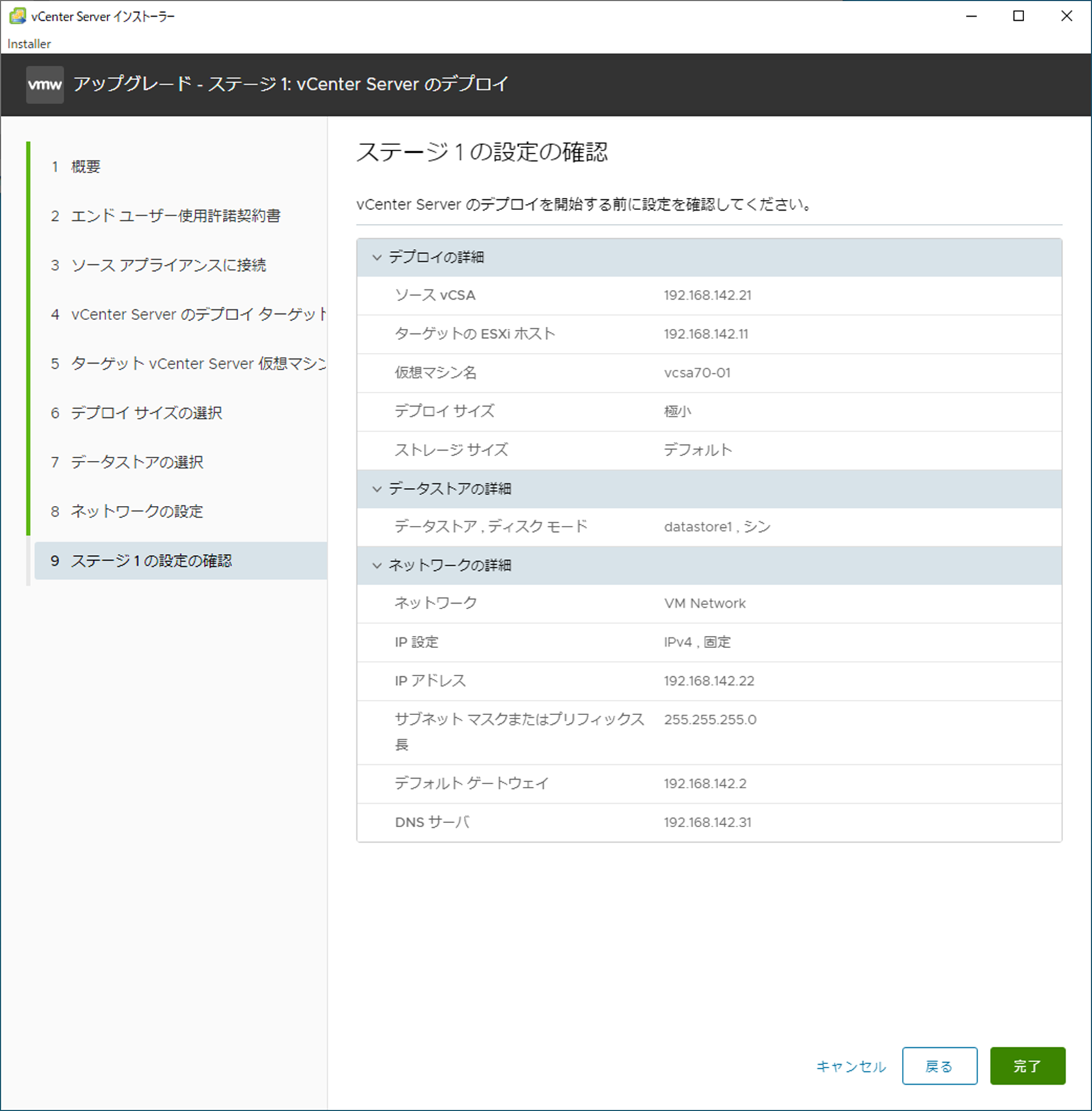
Task: Click the default gateway 192.168.142.2
Action: click(705, 784)
